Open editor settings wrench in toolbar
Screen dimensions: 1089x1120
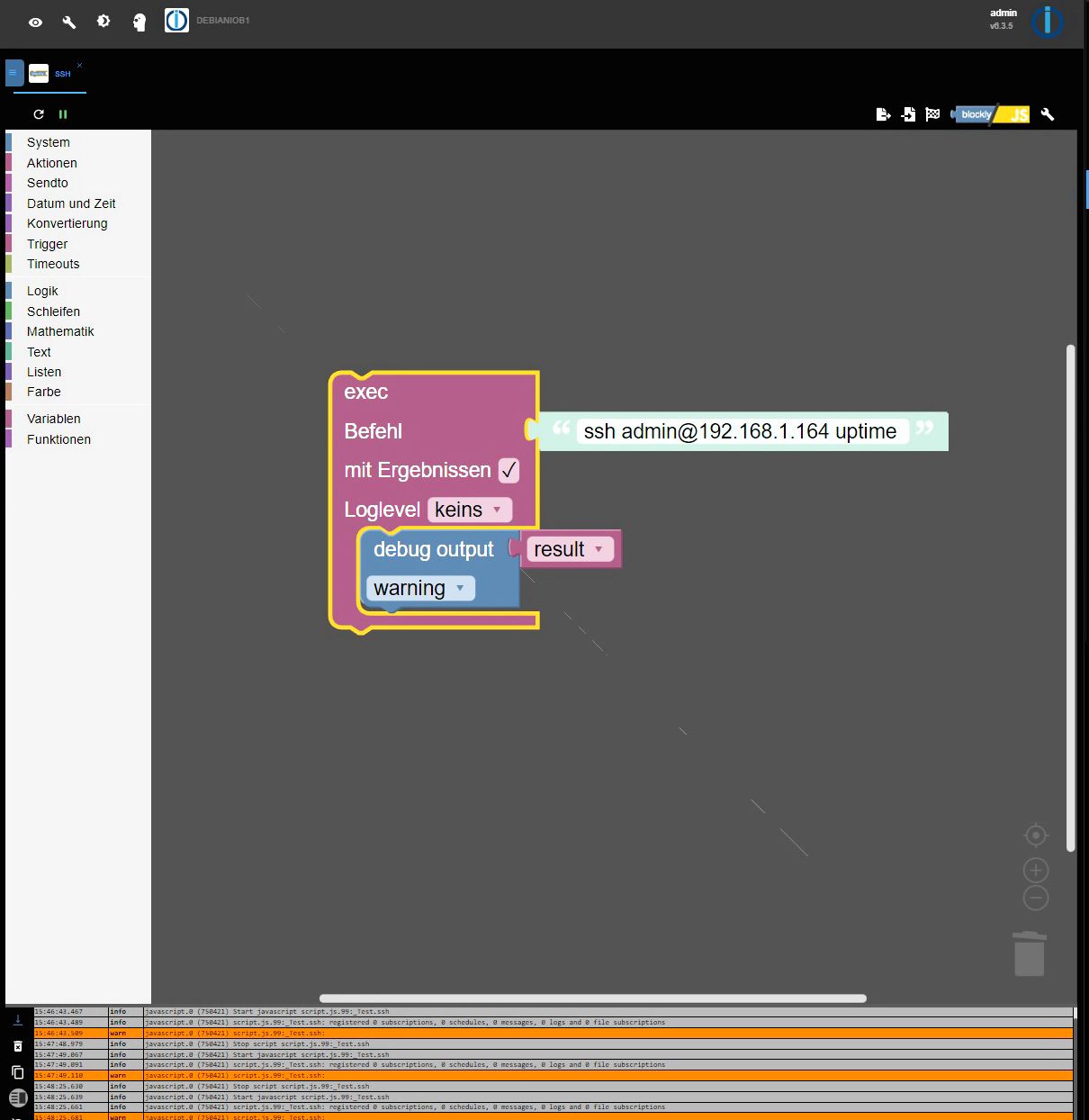[1048, 114]
